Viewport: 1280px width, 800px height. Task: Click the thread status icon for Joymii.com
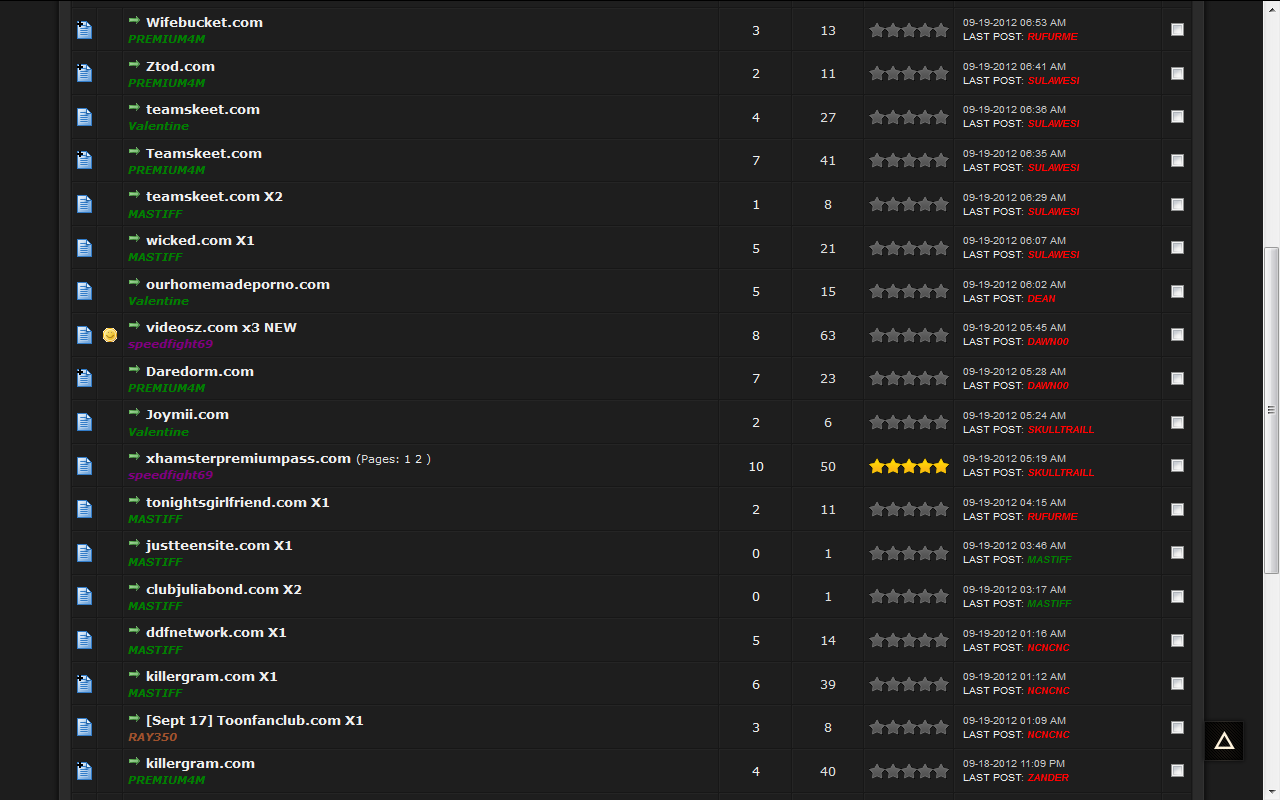(84, 422)
